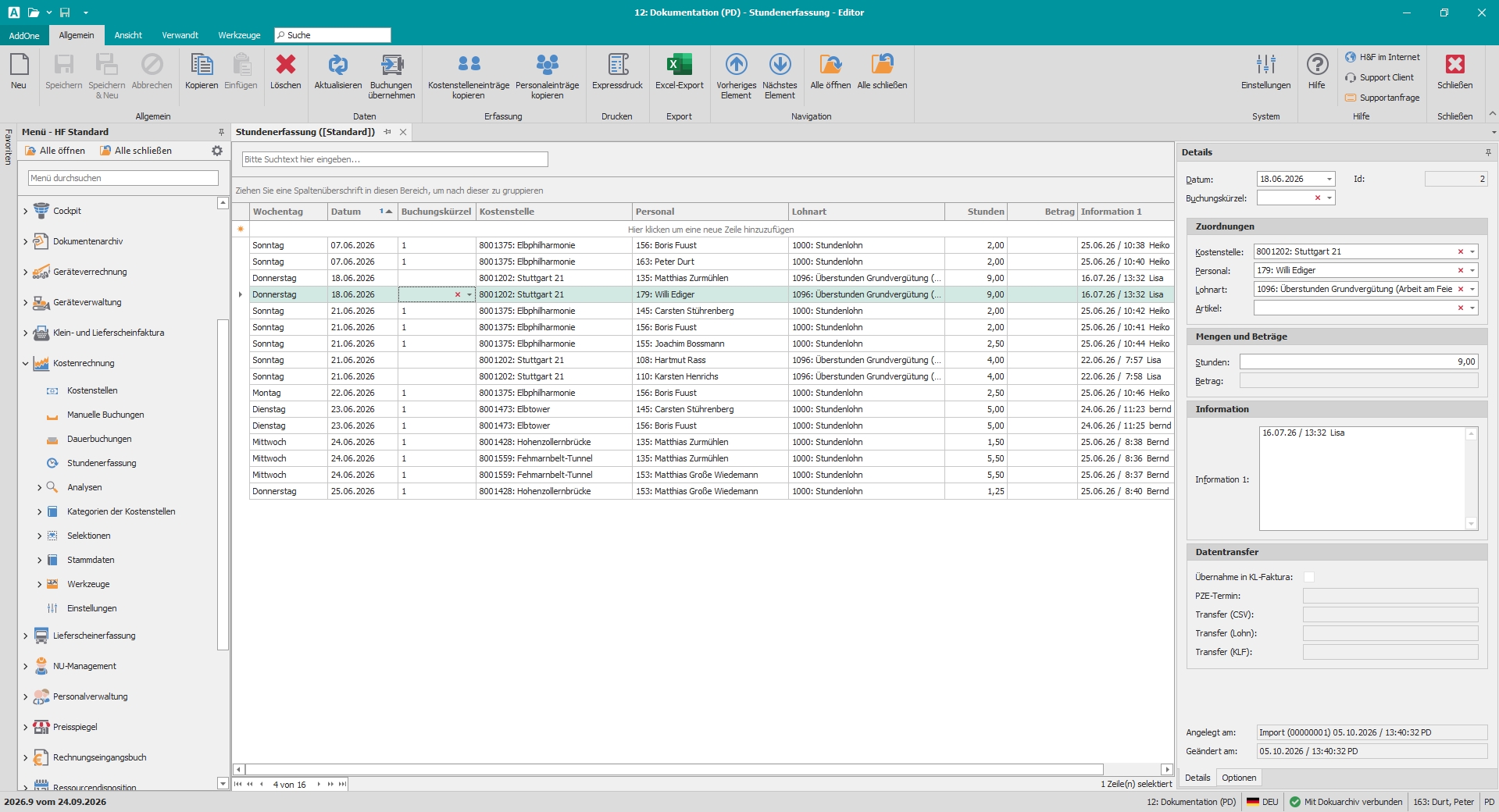Viewport: 1499px width, 812px height.
Task: Go to Vorheriges Element
Action: pyautogui.click(x=737, y=76)
